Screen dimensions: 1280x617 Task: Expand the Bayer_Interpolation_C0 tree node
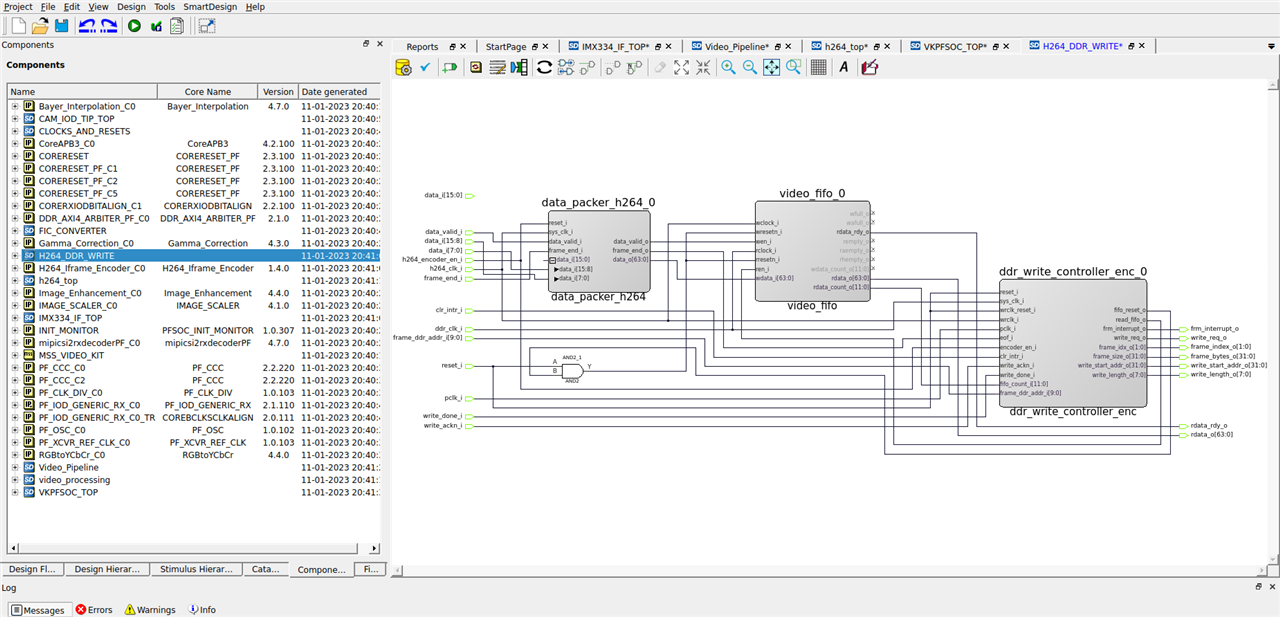(x=15, y=106)
